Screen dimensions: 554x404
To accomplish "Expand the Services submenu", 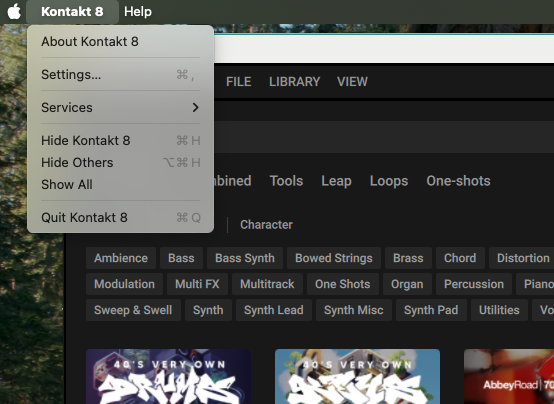I will point(120,107).
